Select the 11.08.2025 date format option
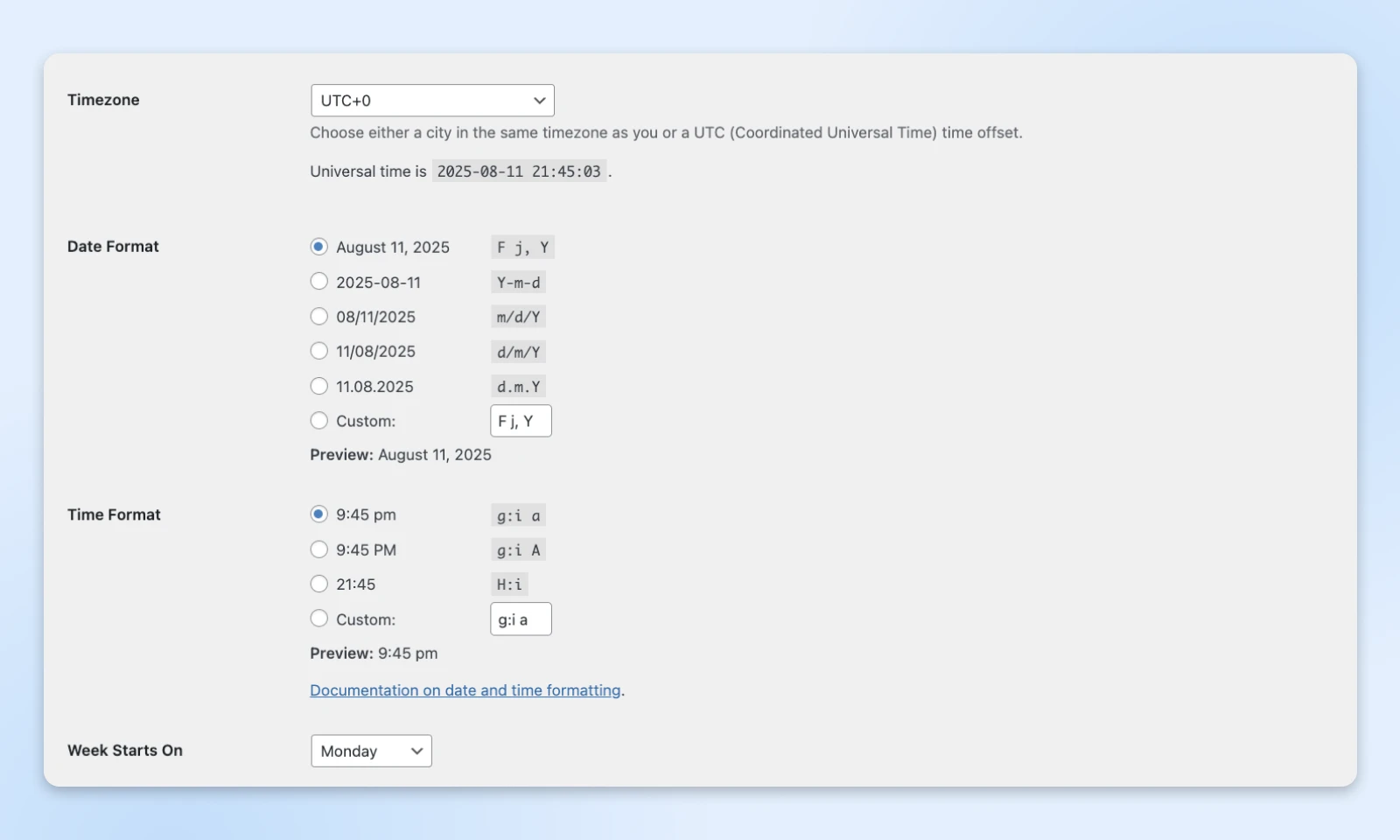 pyautogui.click(x=319, y=386)
